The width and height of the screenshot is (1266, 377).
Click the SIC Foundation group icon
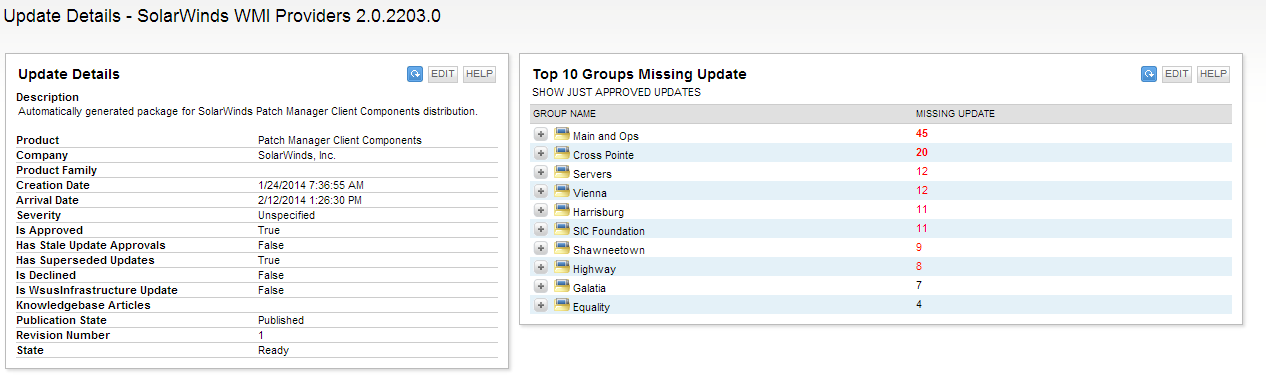tap(561, 230)
